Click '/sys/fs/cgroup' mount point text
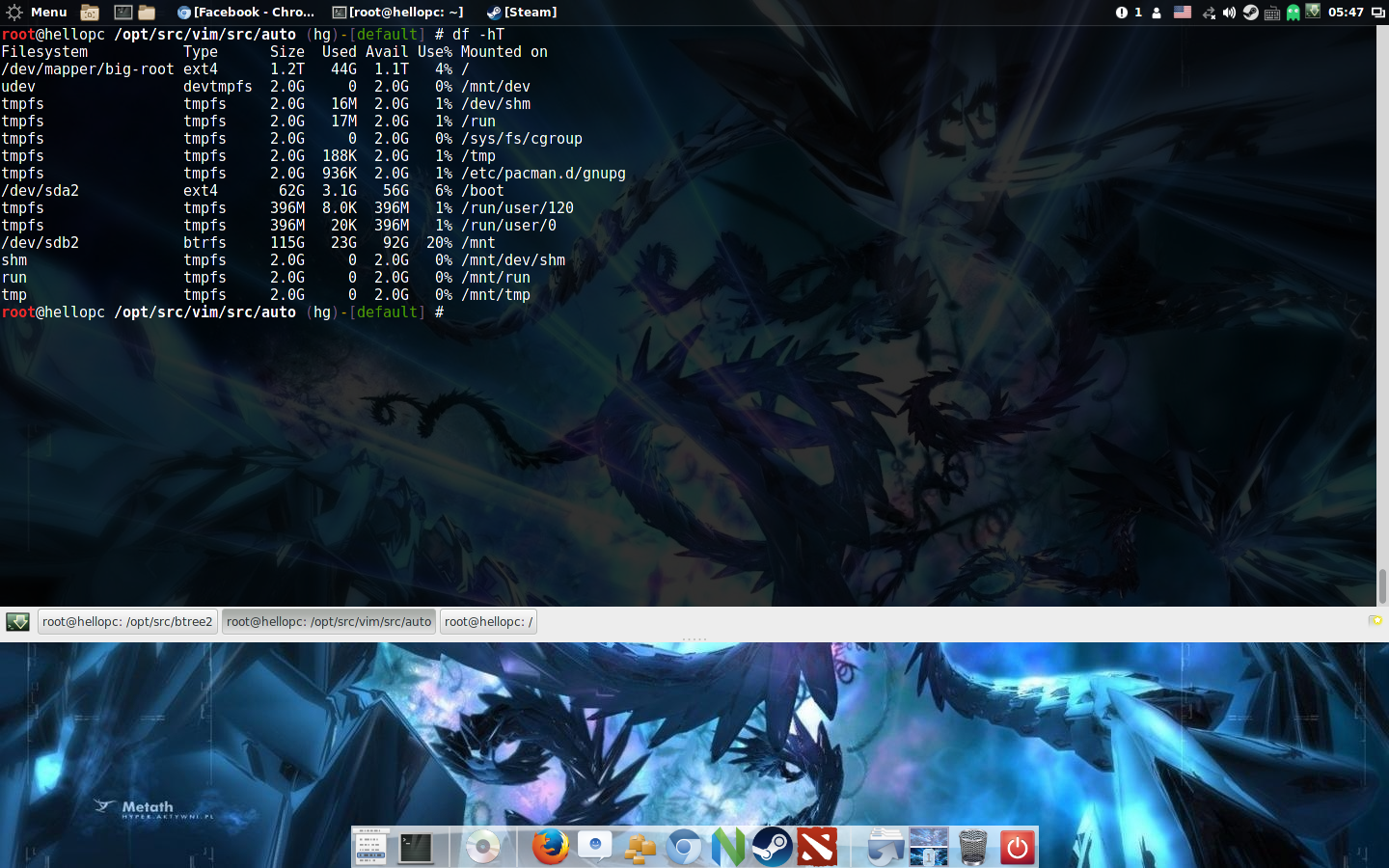Viewport: 1389px width, 868px height. coord(522,139)
